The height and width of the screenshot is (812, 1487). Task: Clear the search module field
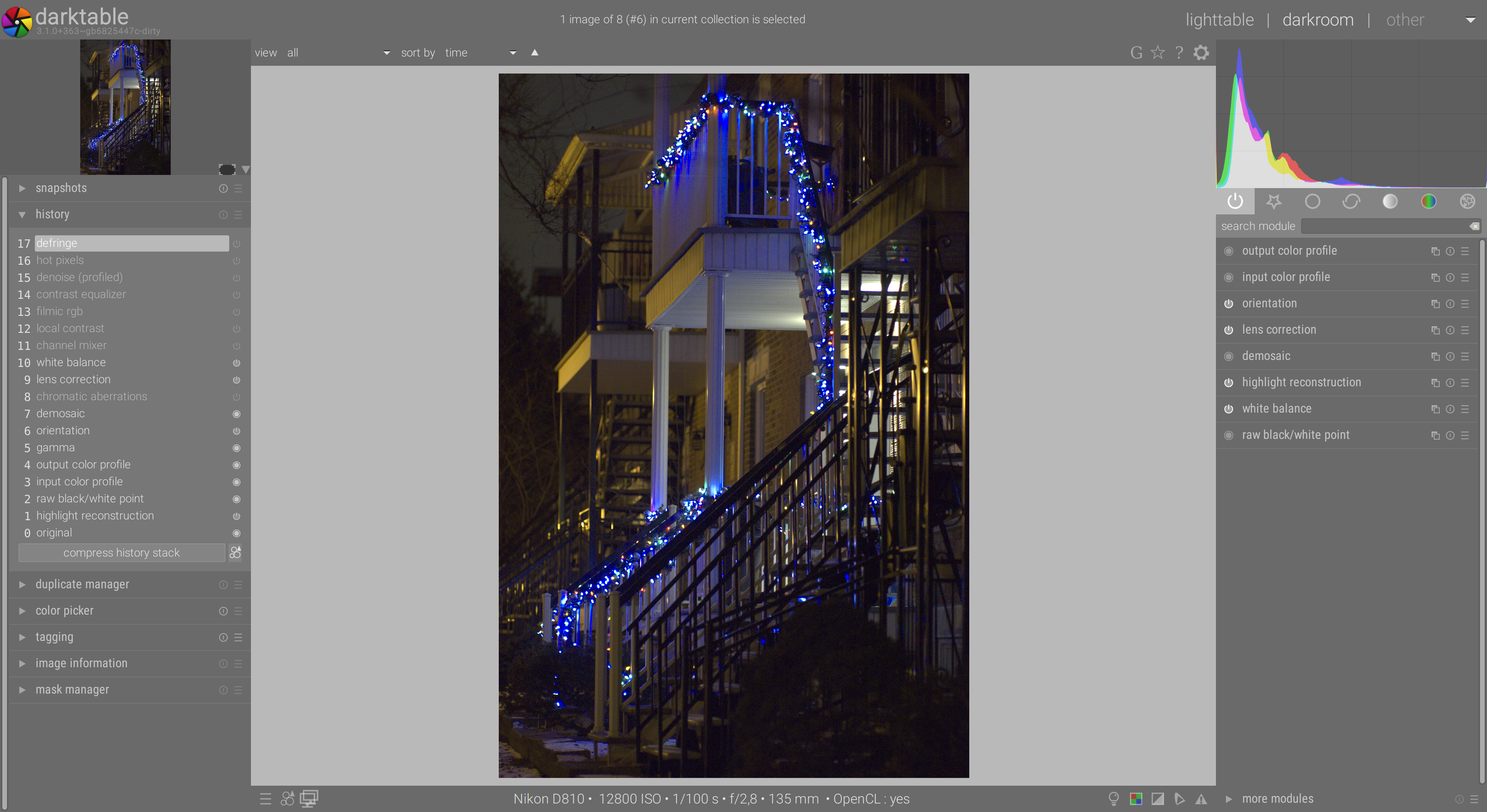[1474, 226]
